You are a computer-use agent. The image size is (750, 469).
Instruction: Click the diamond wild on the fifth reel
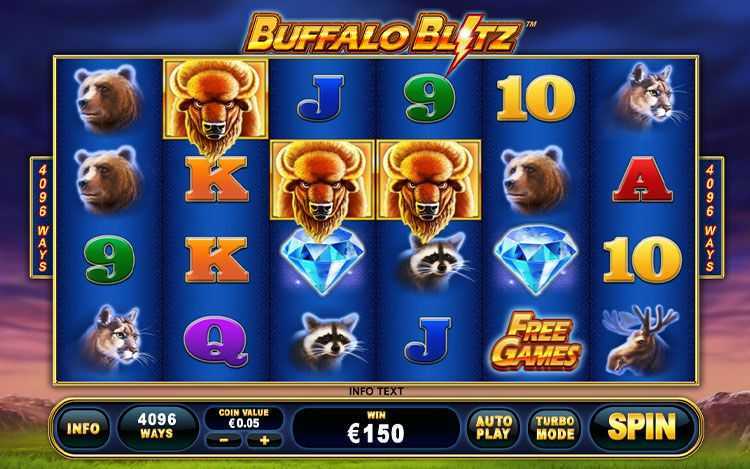point(535,259)
